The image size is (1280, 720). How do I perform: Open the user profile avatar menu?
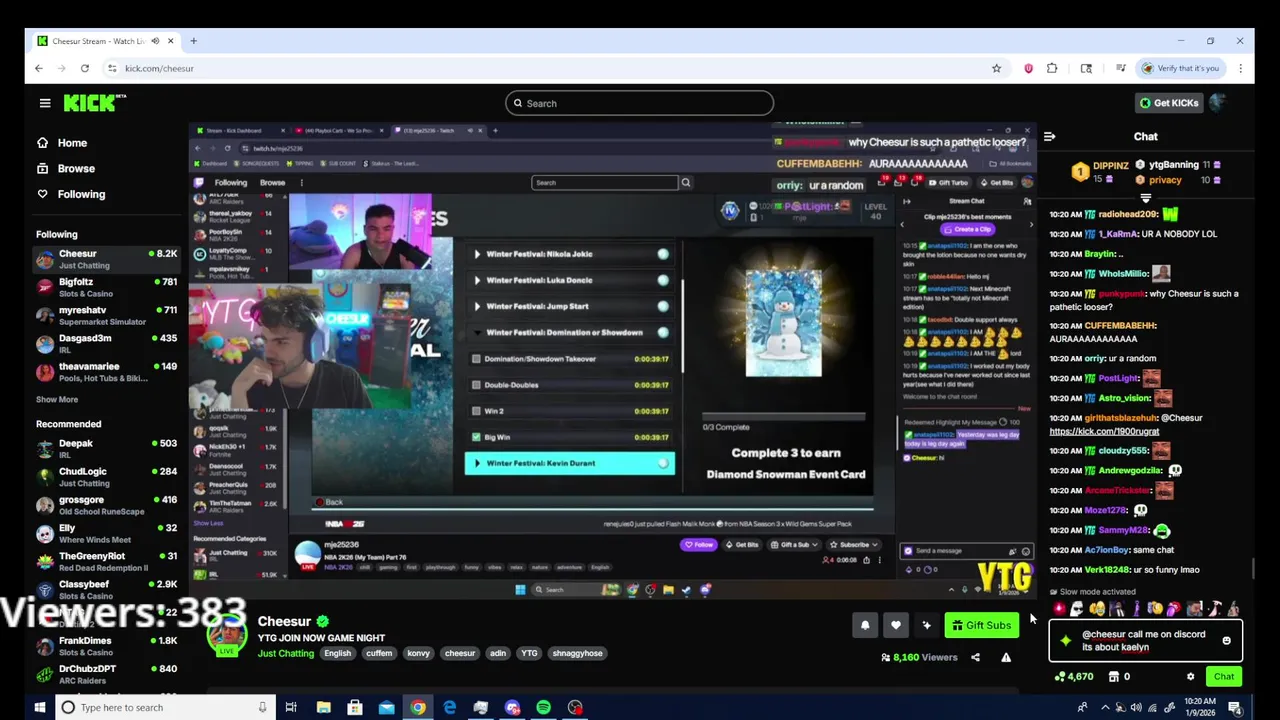click(x=1217, y=102)
